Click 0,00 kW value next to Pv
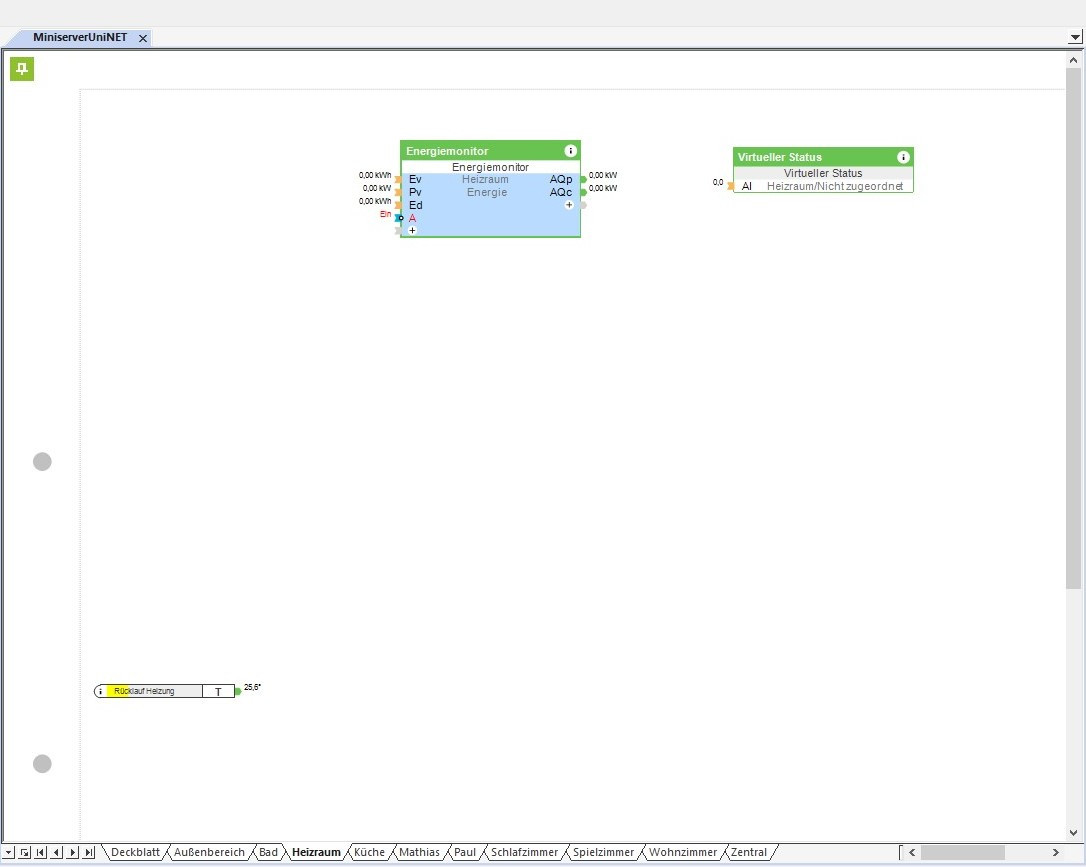 click(x=377, y=188)
